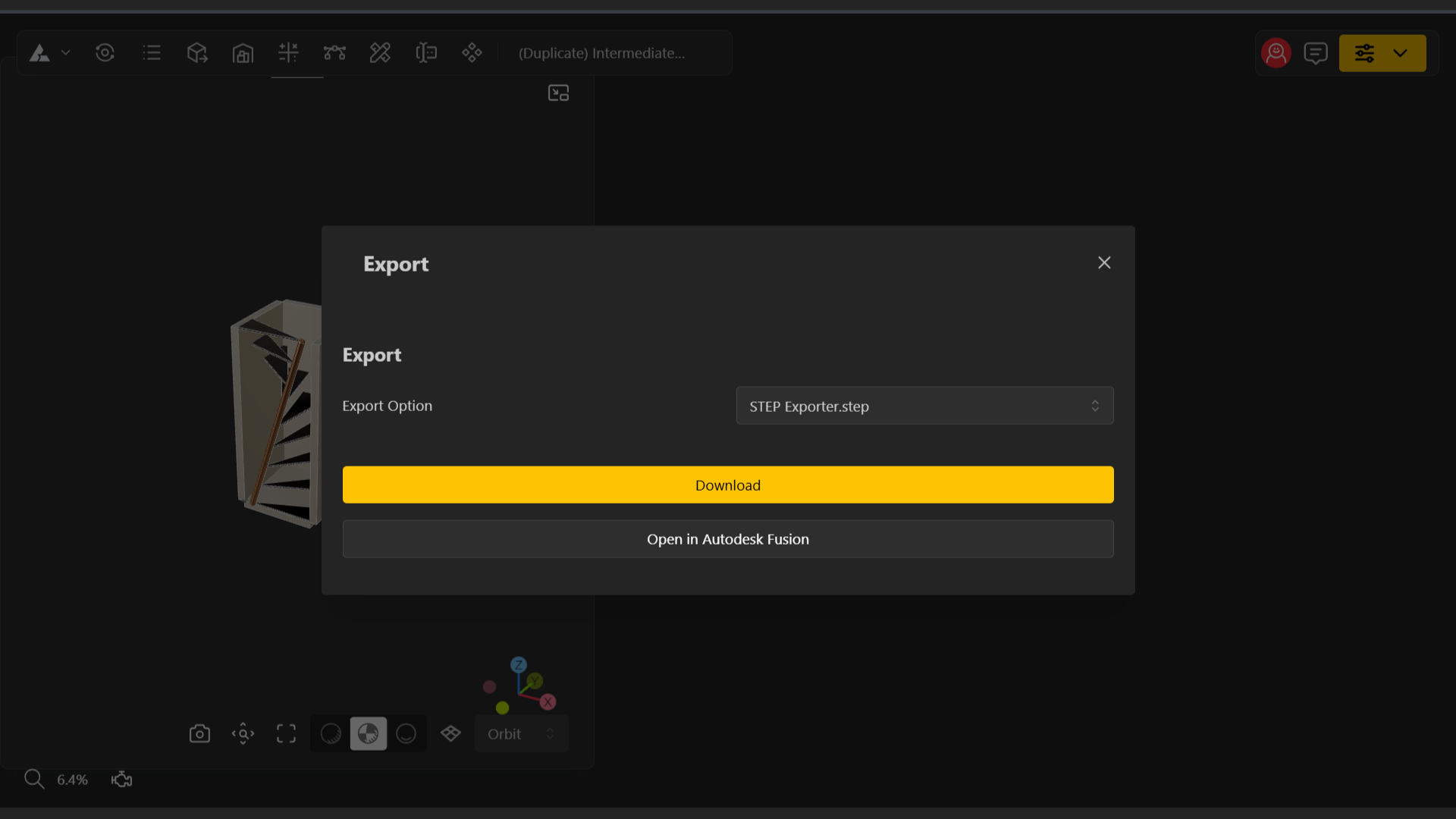The width and height of the screenshot is (1456, 819).
Task: Open the Export Option dropdown
Action: (924, 406)
